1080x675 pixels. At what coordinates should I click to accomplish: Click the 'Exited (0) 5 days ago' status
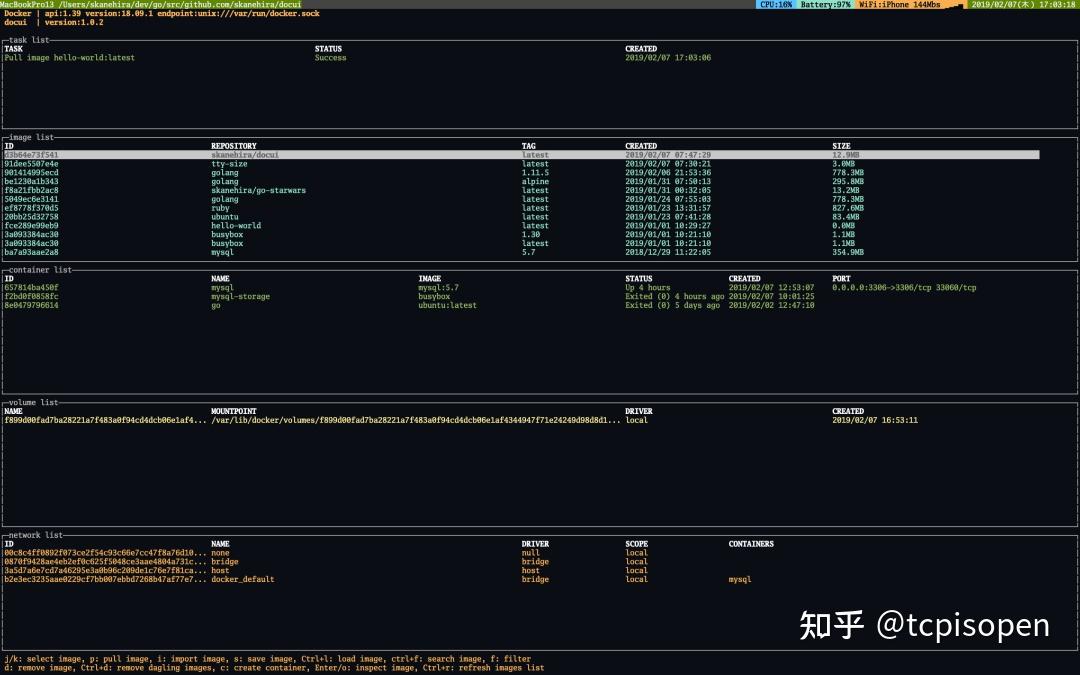coord(672,305)
